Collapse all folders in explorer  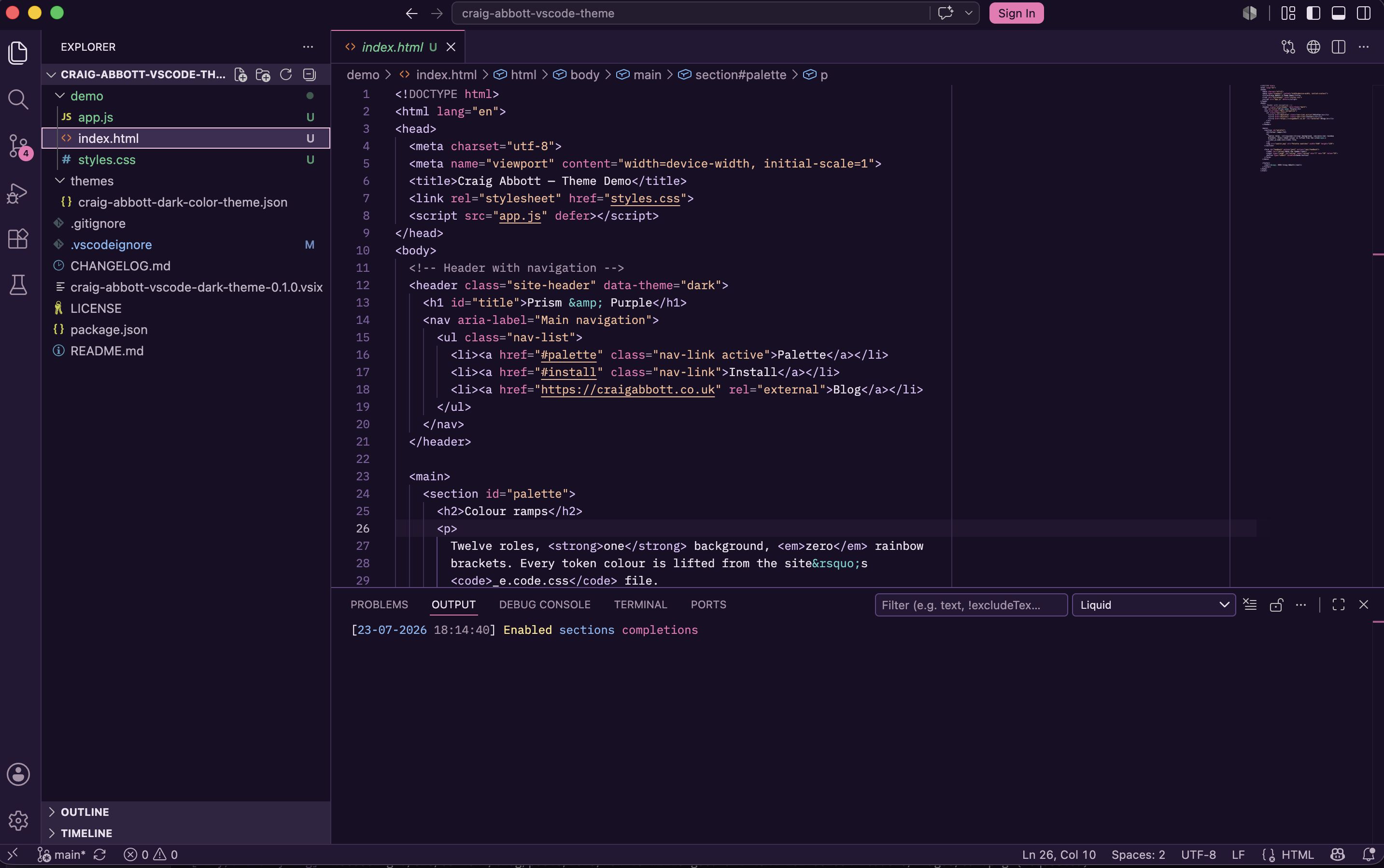(x=310, y=75)
